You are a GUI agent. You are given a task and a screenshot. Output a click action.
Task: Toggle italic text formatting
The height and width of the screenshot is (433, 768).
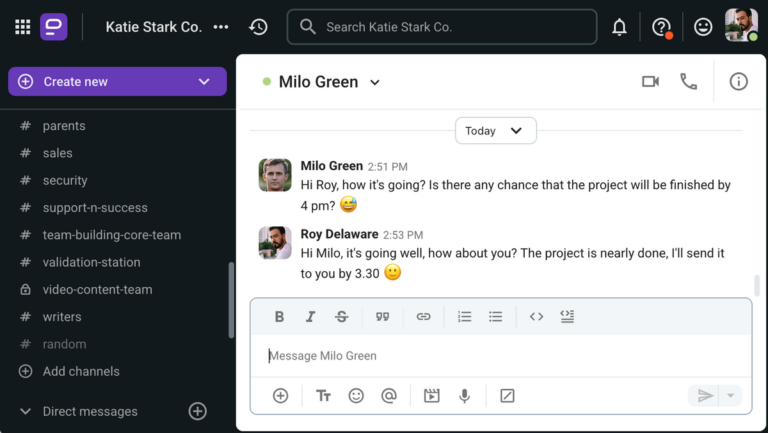[x=310, y=317]
